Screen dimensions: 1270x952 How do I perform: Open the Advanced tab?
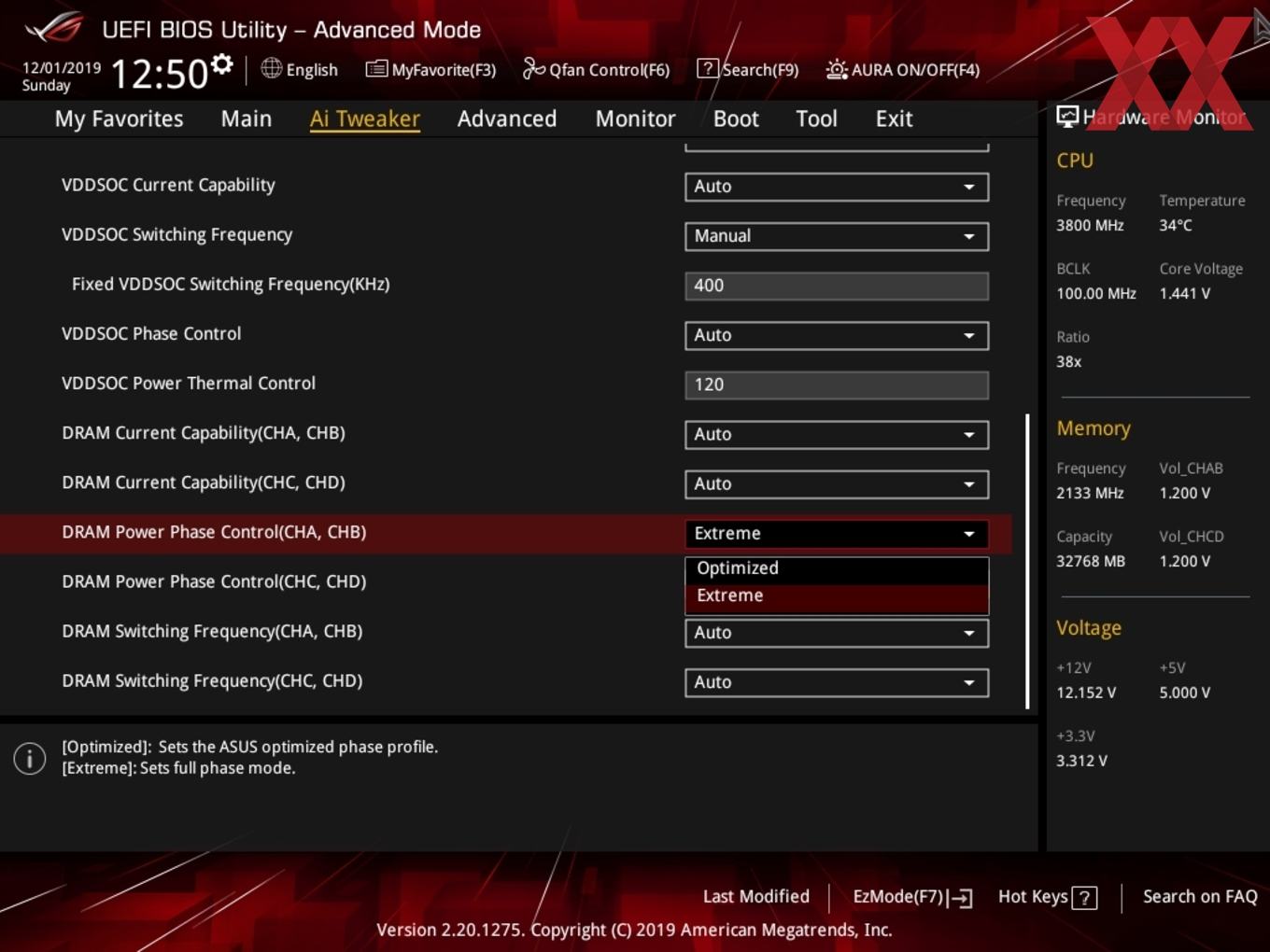[507, 119]
